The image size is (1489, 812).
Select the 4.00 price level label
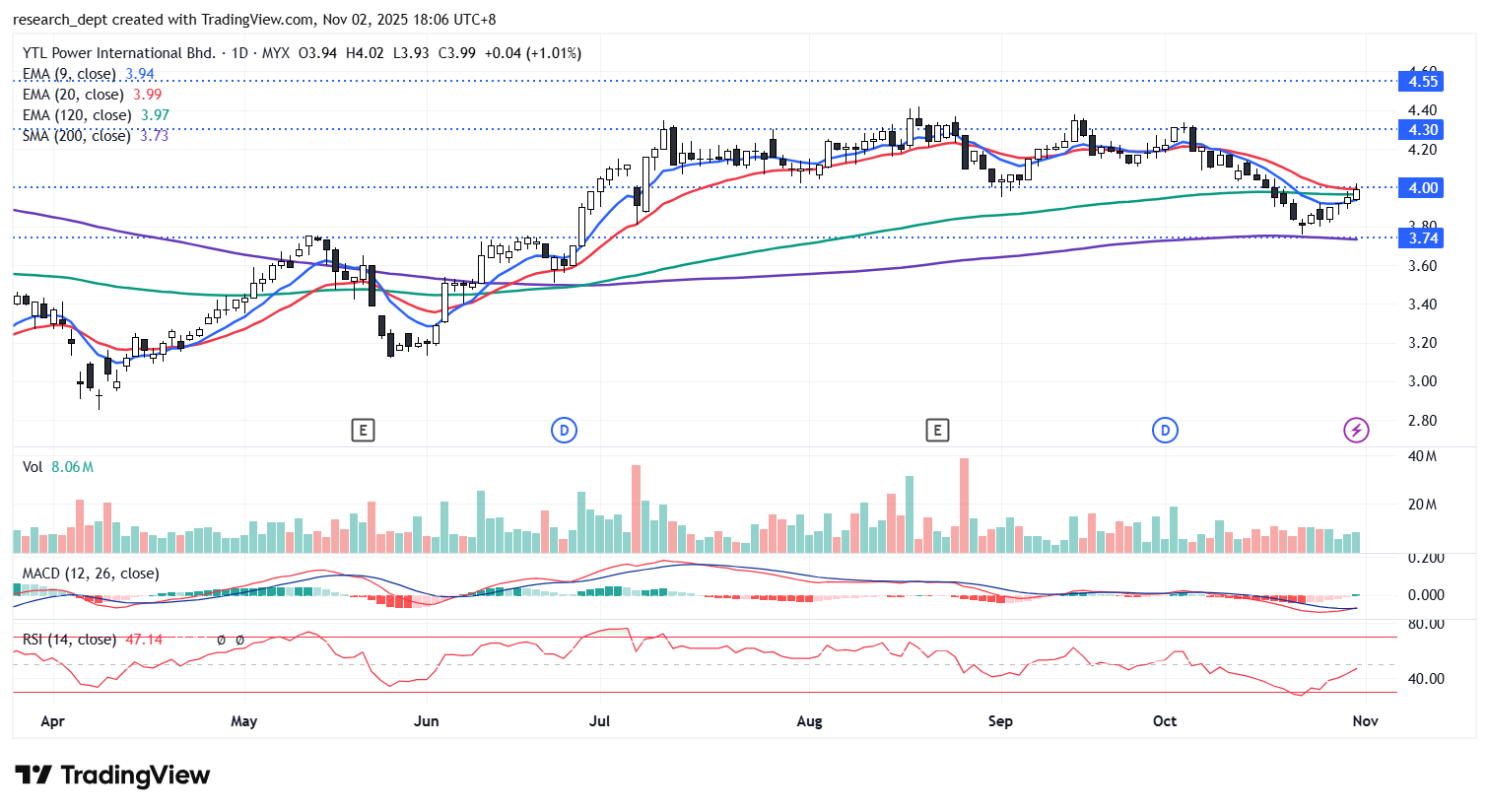(1422, 188)
